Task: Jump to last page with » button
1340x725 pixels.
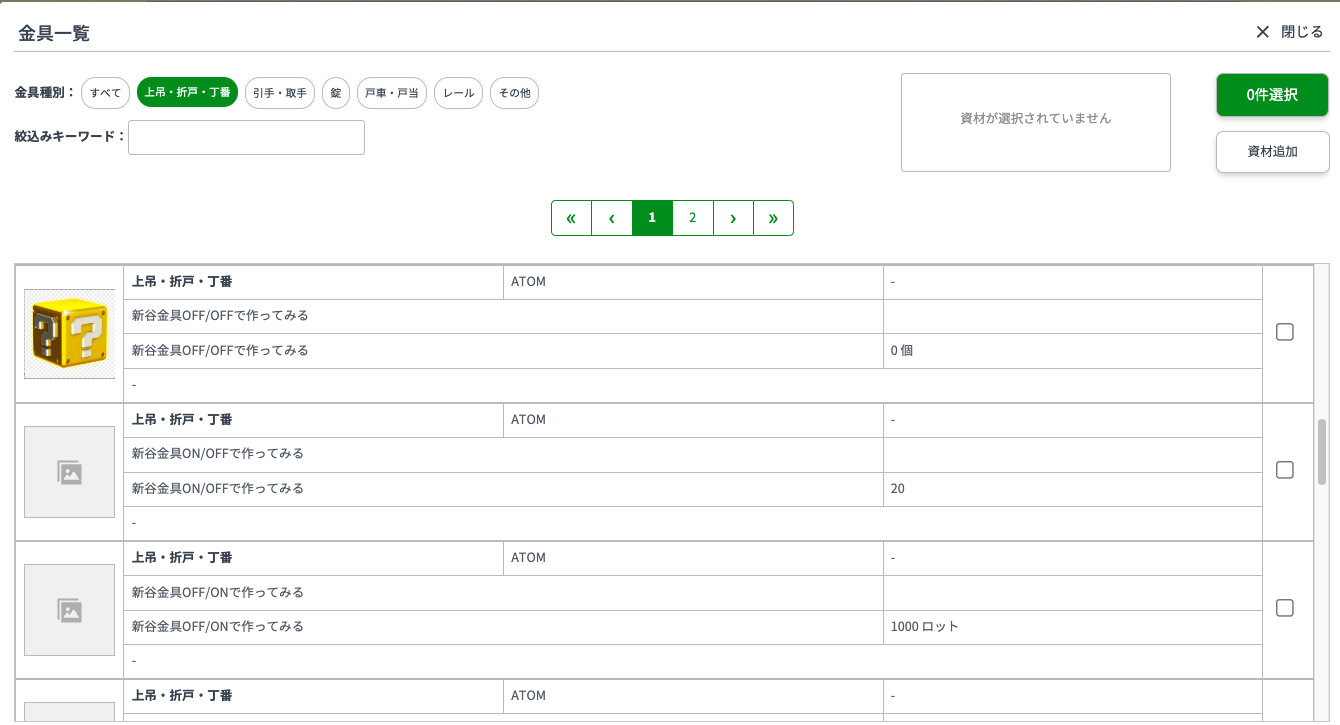Action: coord(773,218)
